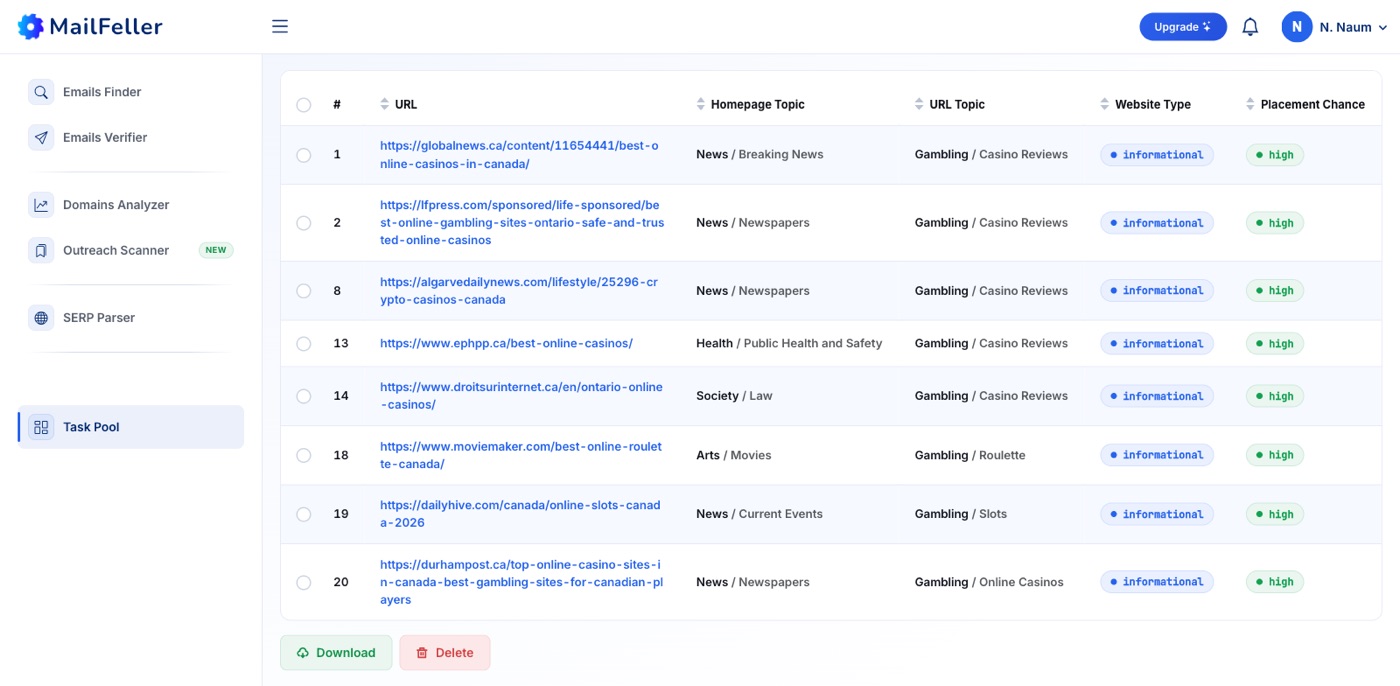This screenshot has width=1400, height=686.
Task: Click the N user avatar circle
Action: coord(1297,27)
